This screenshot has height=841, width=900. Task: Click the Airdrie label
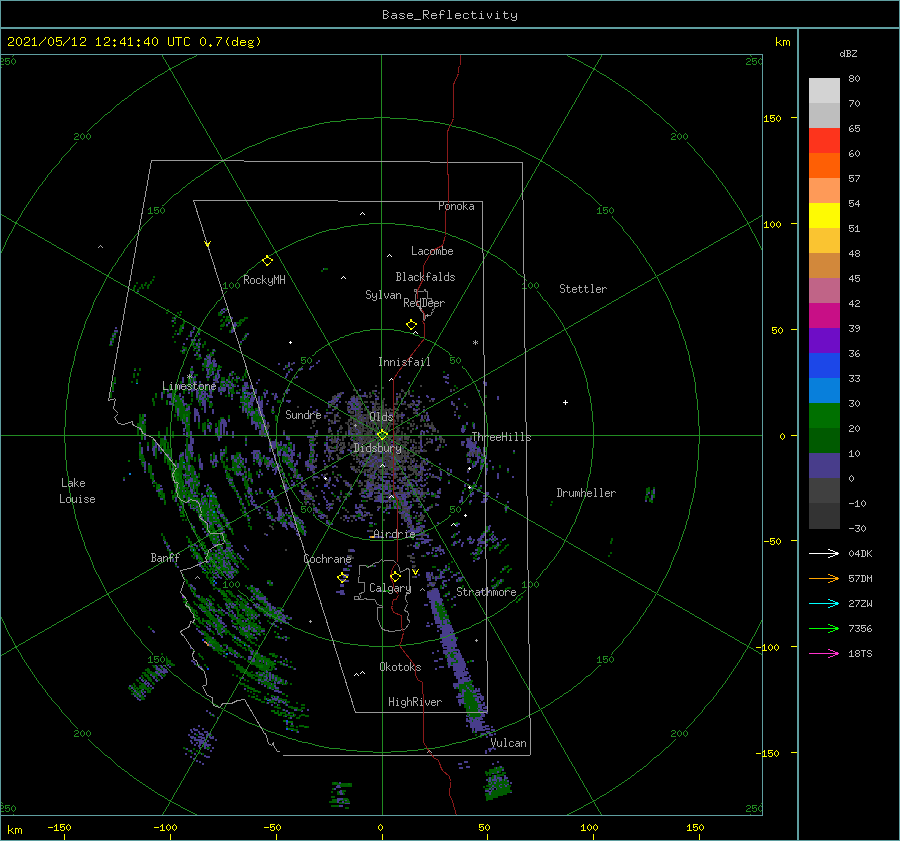click(394, 534)
